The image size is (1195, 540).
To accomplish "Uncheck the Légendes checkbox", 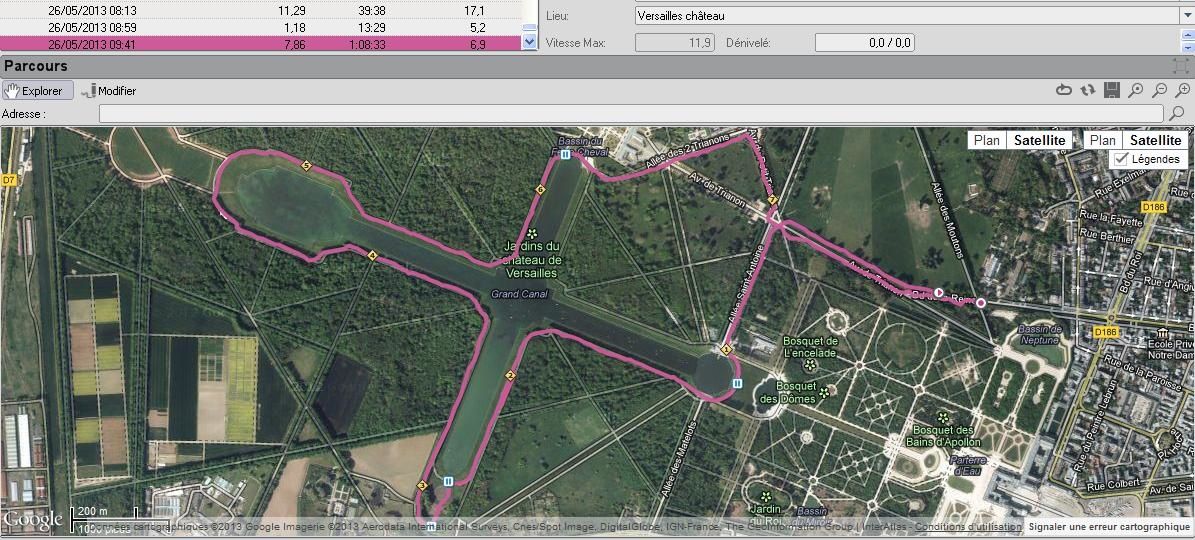I will pyautogui.click(x=1121, y=159).
